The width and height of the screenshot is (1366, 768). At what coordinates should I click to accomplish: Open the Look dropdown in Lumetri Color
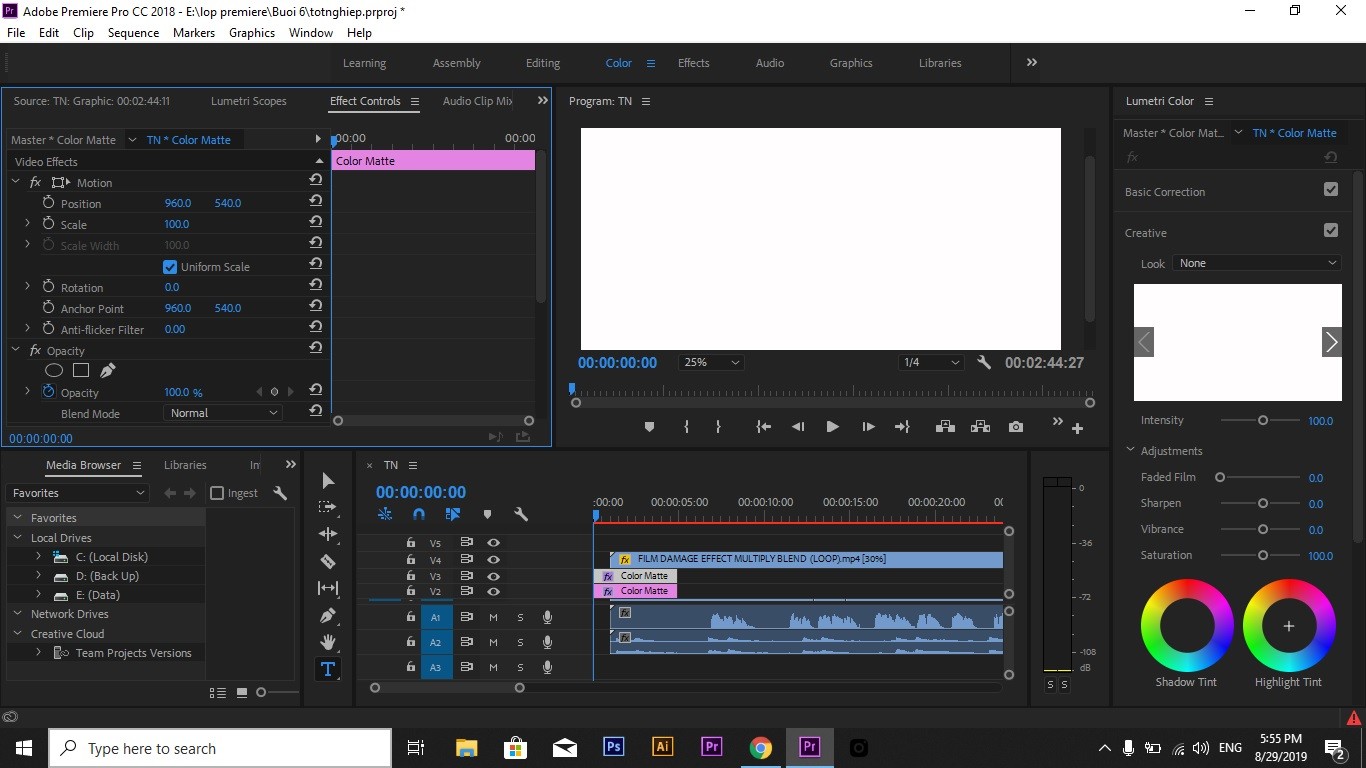(1258, 263)
